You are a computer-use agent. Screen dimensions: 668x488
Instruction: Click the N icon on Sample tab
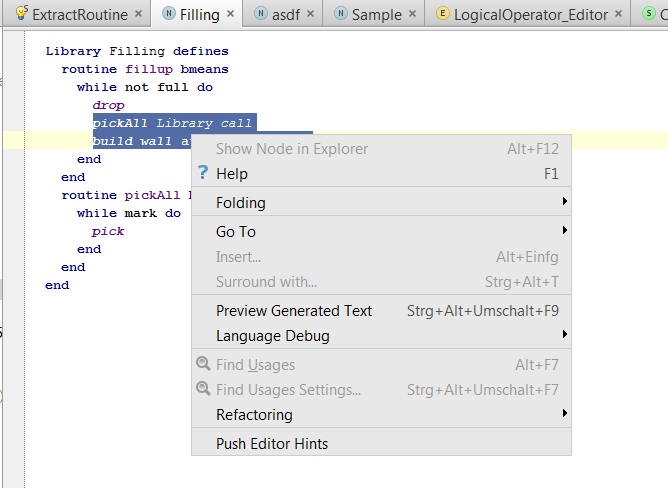click(x=340, y=15)
